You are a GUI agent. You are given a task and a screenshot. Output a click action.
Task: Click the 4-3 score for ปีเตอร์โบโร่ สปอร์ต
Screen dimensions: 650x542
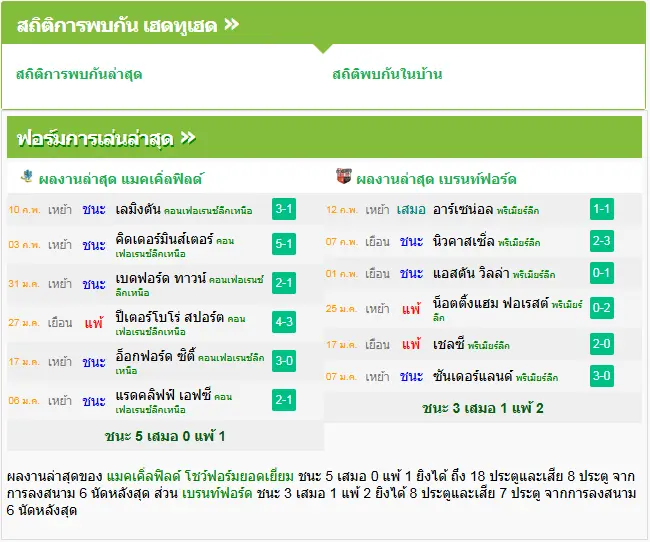coord(284,322)
